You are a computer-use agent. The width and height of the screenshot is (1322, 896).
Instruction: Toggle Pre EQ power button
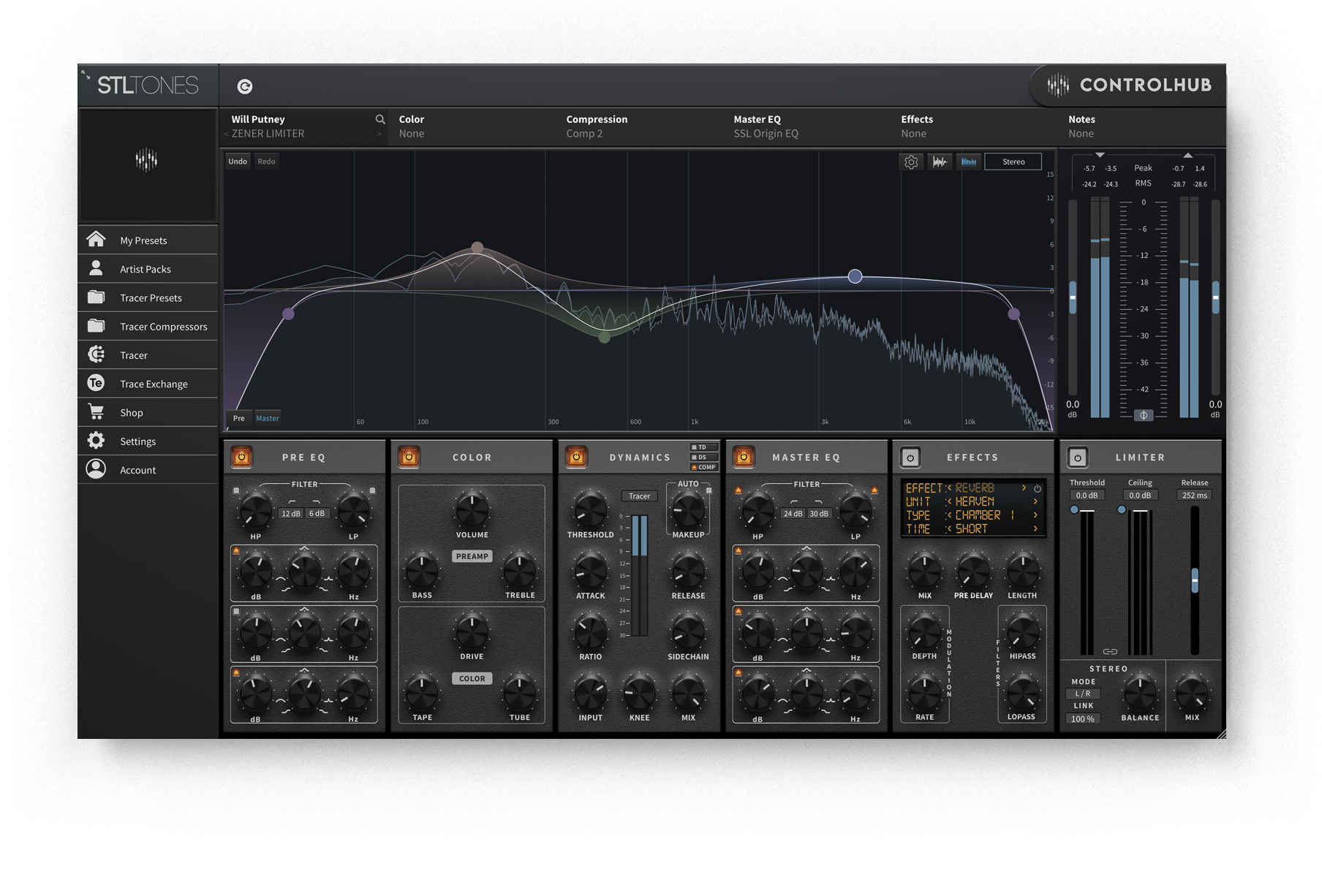(242, 457)
